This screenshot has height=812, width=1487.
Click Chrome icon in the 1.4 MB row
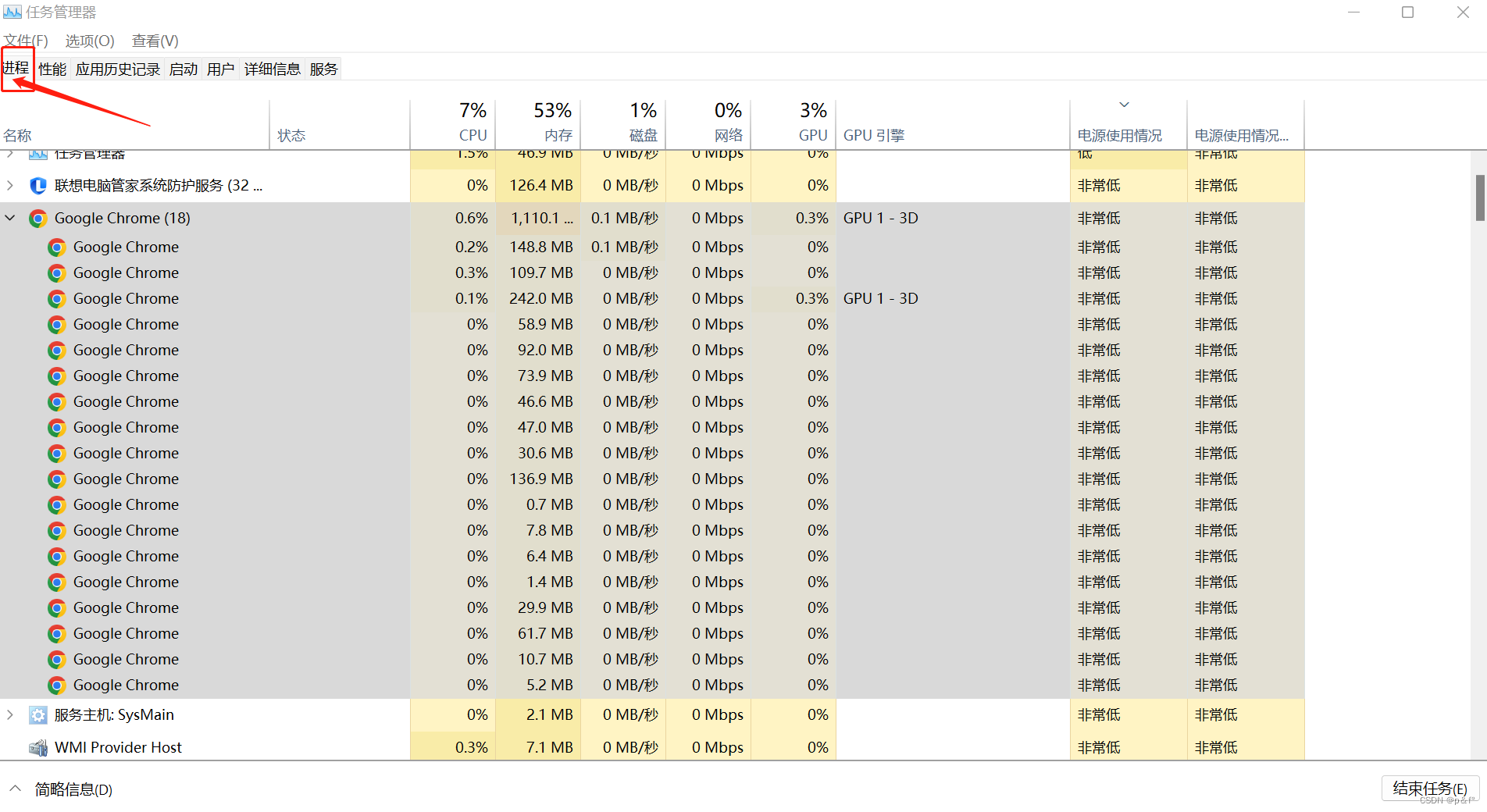(x=56, y=582)
